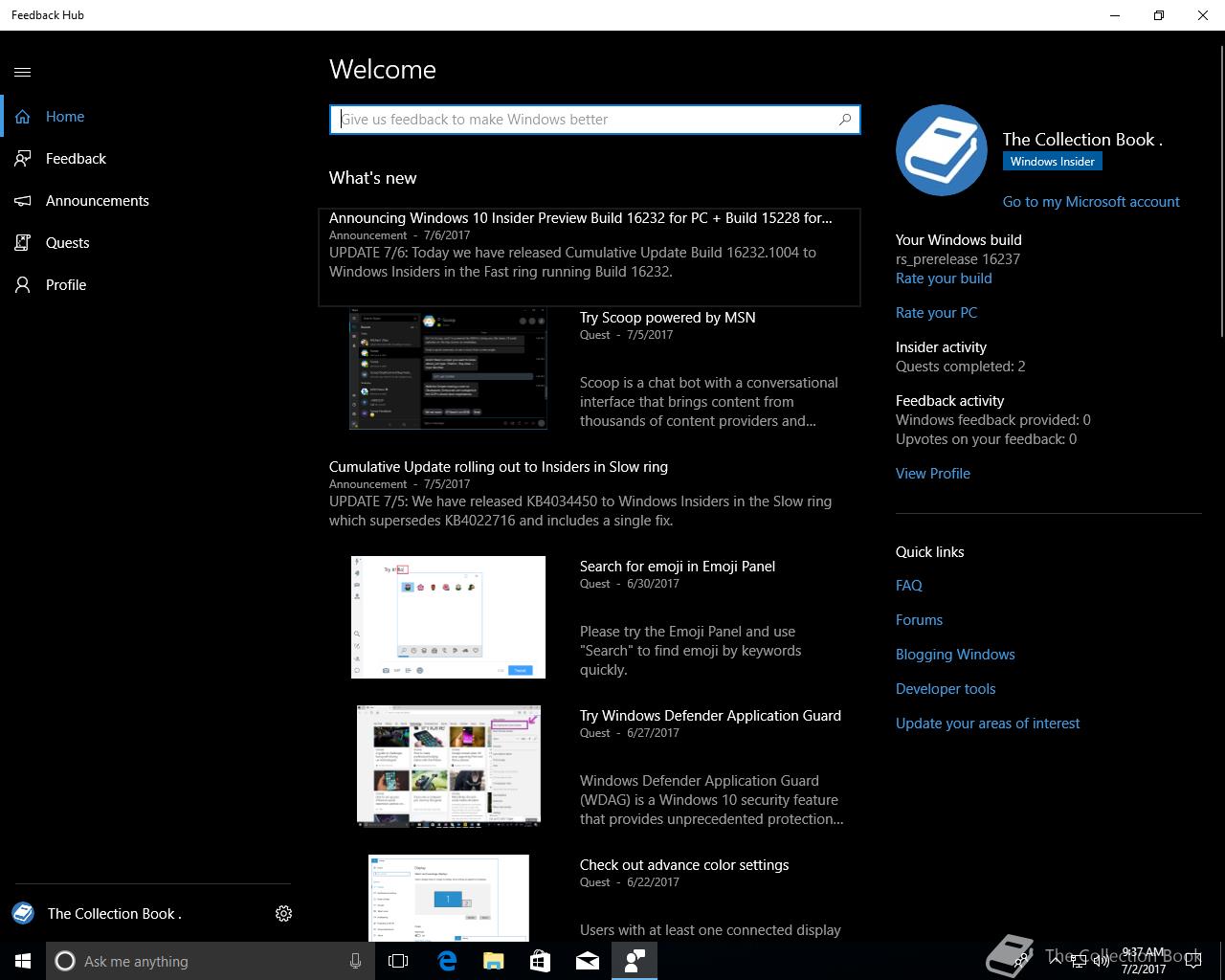This screenshot has width=1225, height=980.
Task: Open the hamburger navigation menu
Action: click(x=23, y=72)
